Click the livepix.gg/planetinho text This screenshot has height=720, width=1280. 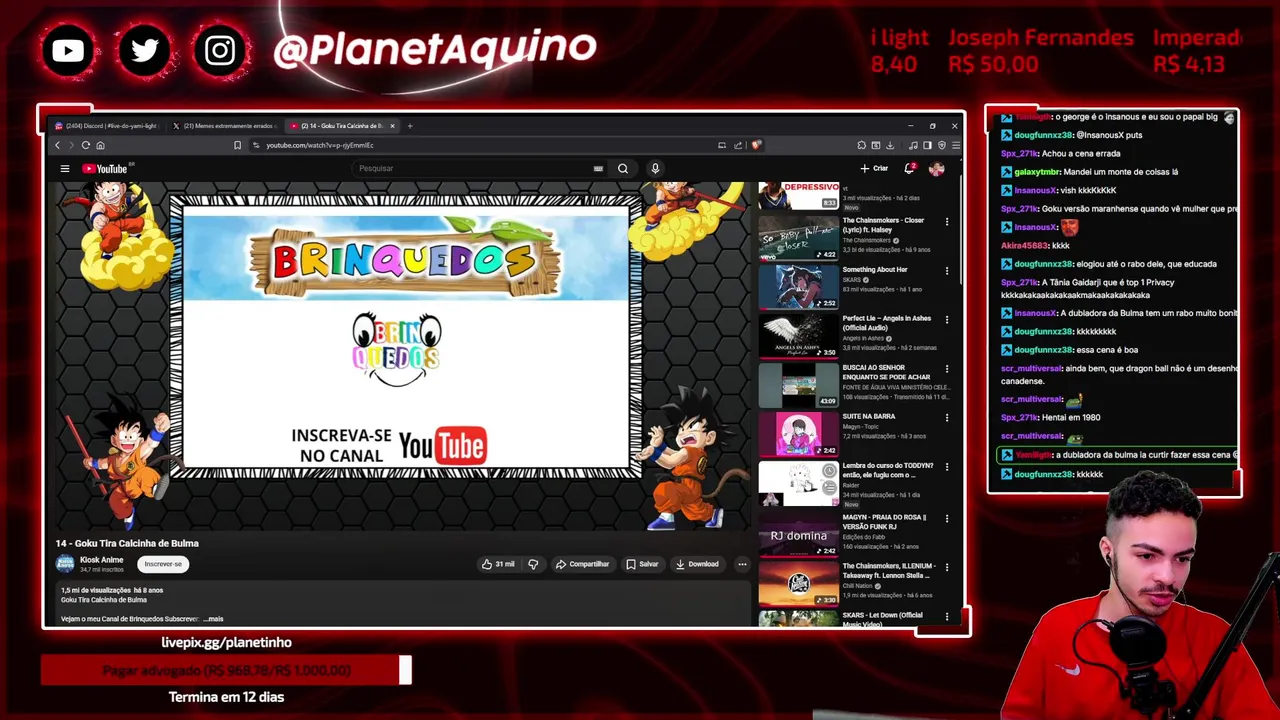pyautogui.click(x=226, y=642)
